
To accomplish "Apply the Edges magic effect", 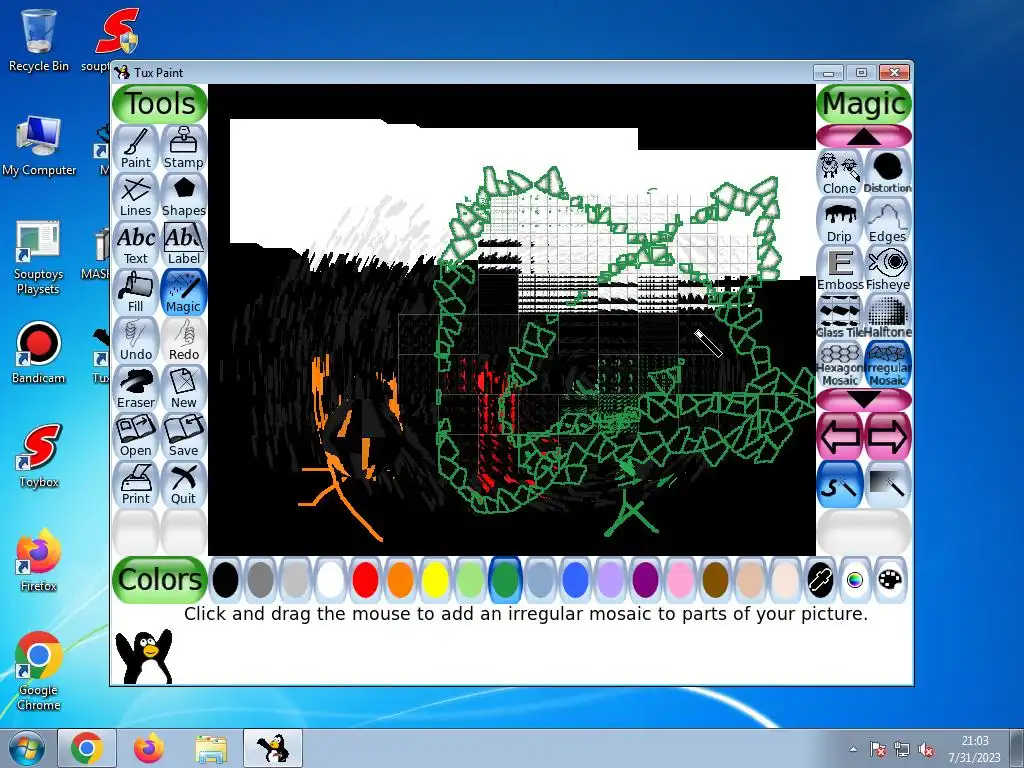I will (x=888, y=221).
